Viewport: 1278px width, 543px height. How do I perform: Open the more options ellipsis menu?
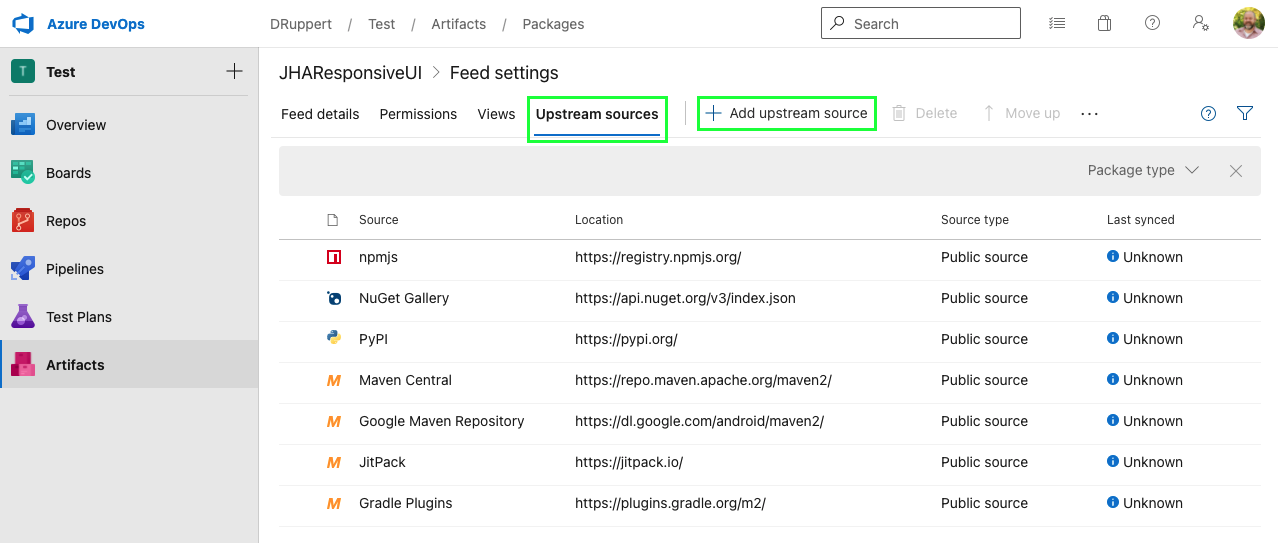click(x=1090, y=114)
